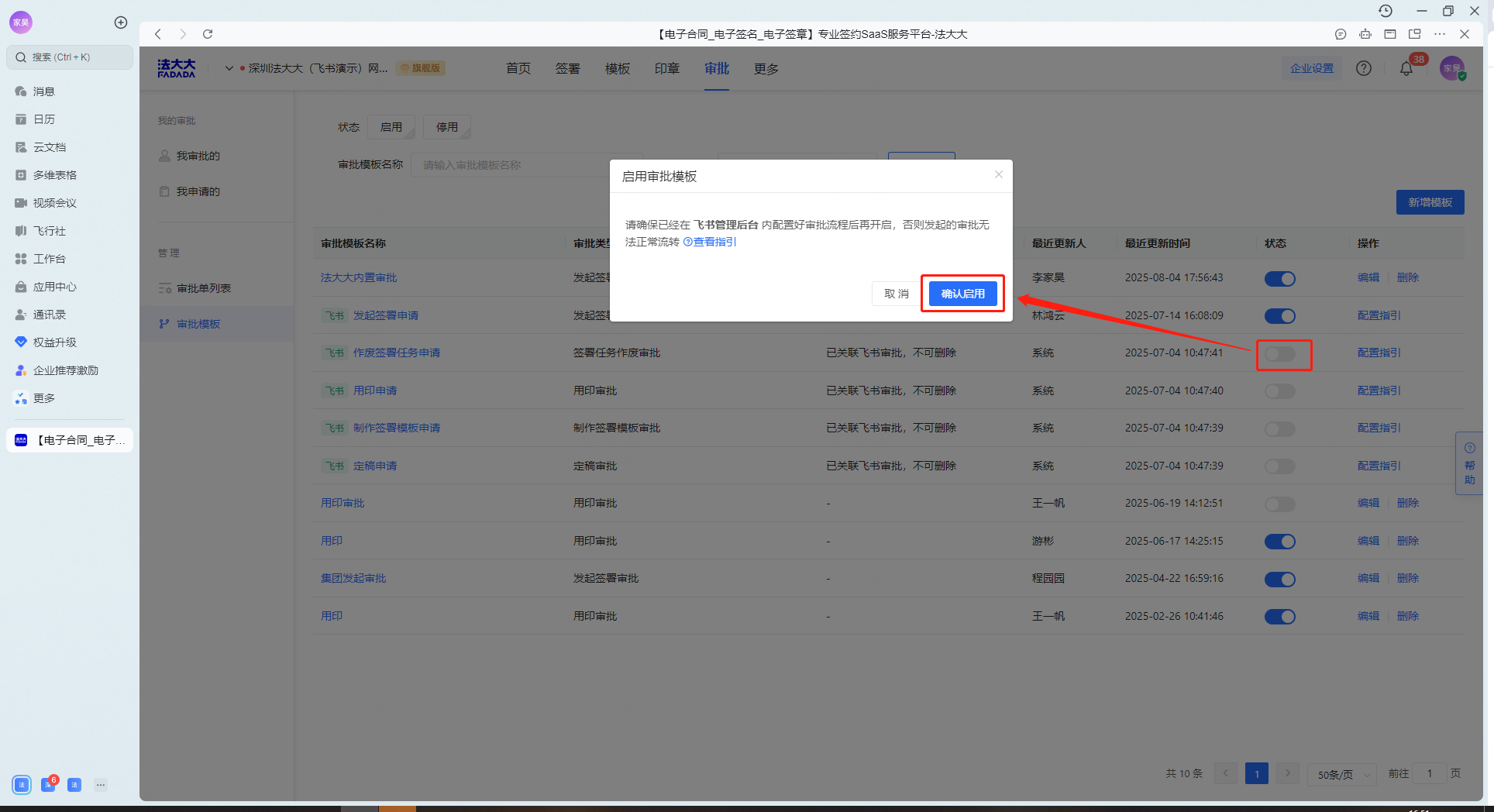This screenshot has height=812, width=1494.
Task: Click the help question mark icon
Action: pyautogui.click(x=1364, y=68)
